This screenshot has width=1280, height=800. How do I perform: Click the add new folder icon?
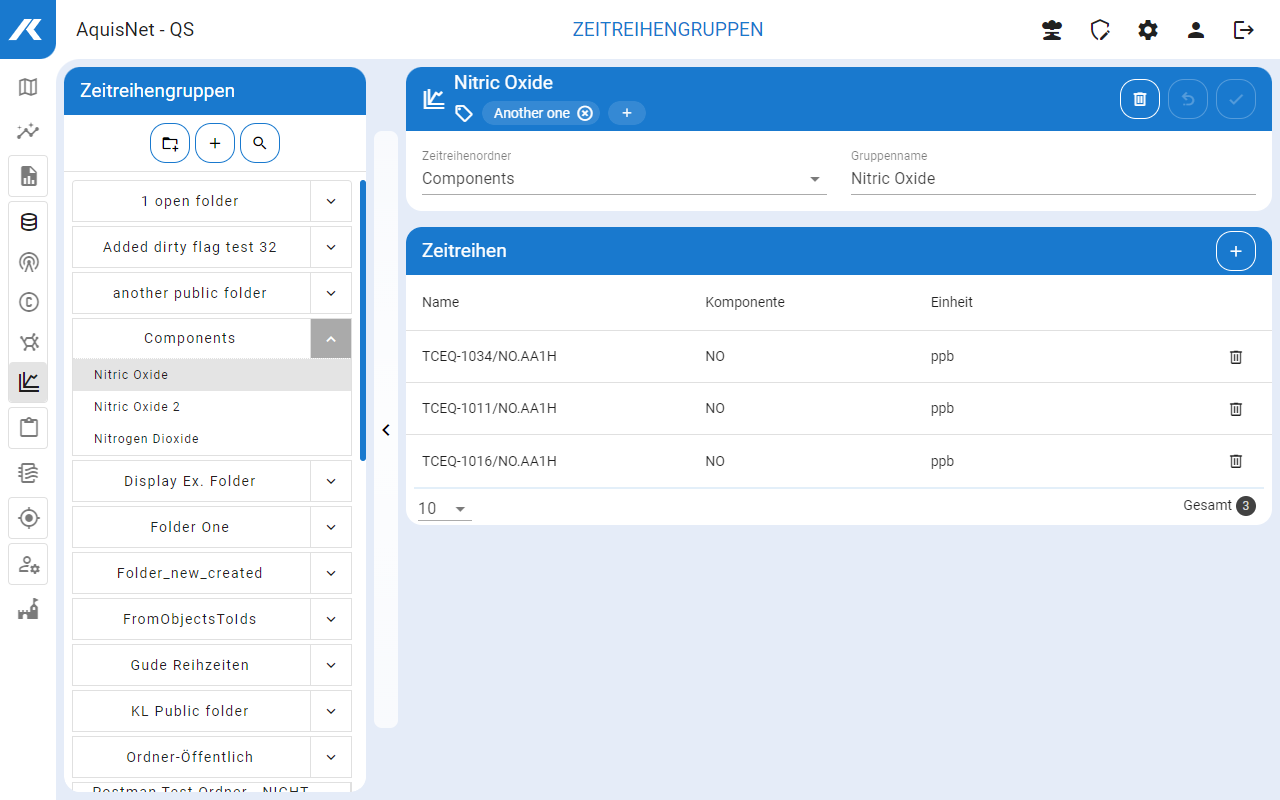click(170, 144)
